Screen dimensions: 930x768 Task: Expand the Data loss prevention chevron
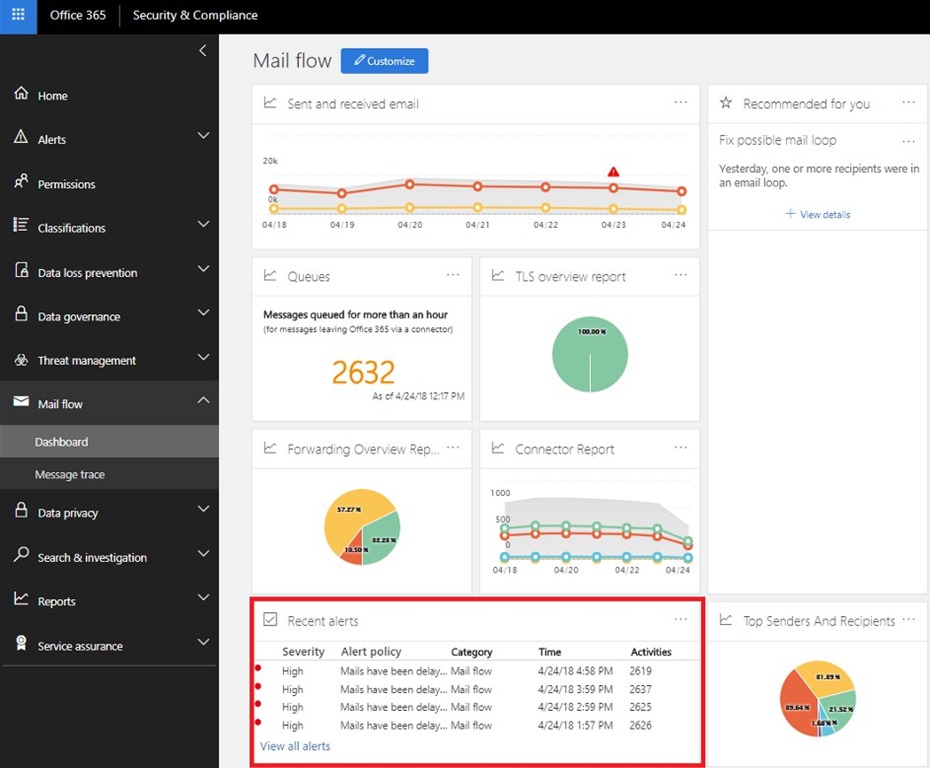point(203,269)
